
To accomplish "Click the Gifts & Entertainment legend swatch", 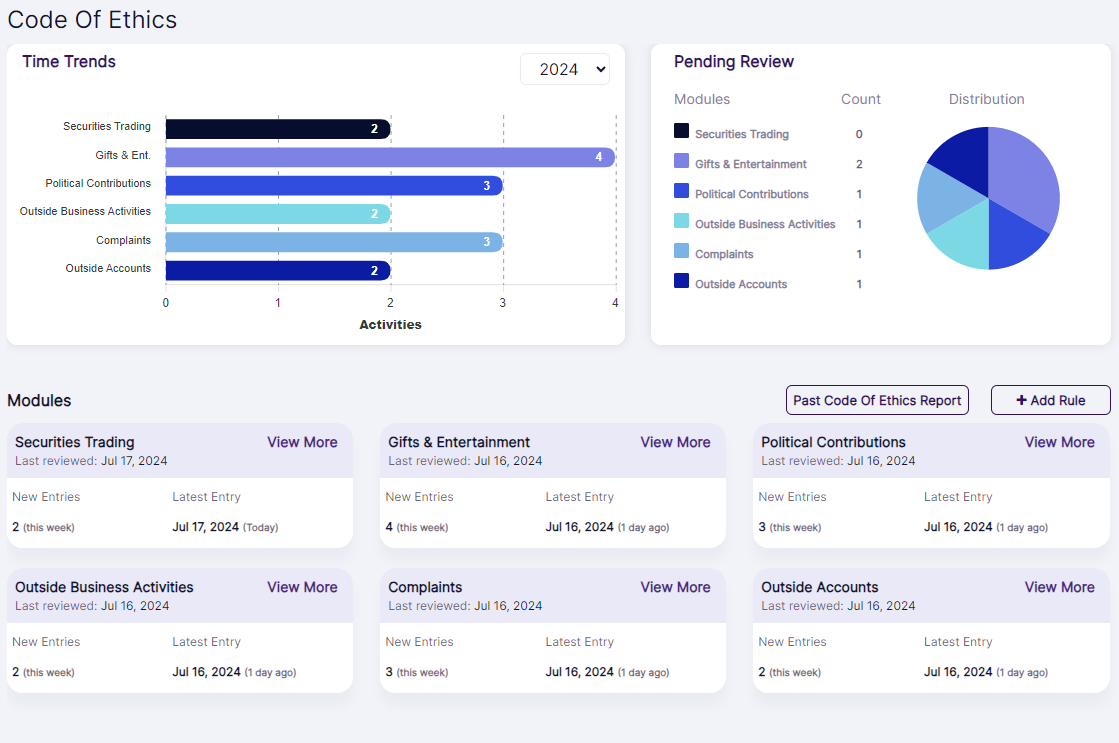I will tap(681, 161).
